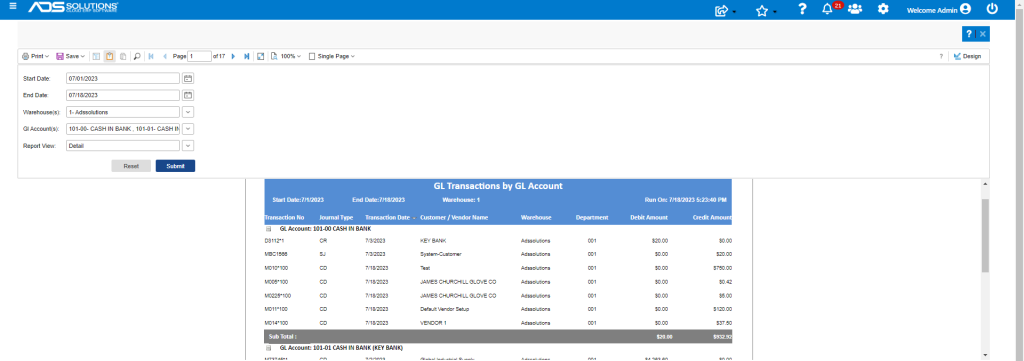Click the Report View field
The image size is (1024, 361).
click(x=123, y=146)
